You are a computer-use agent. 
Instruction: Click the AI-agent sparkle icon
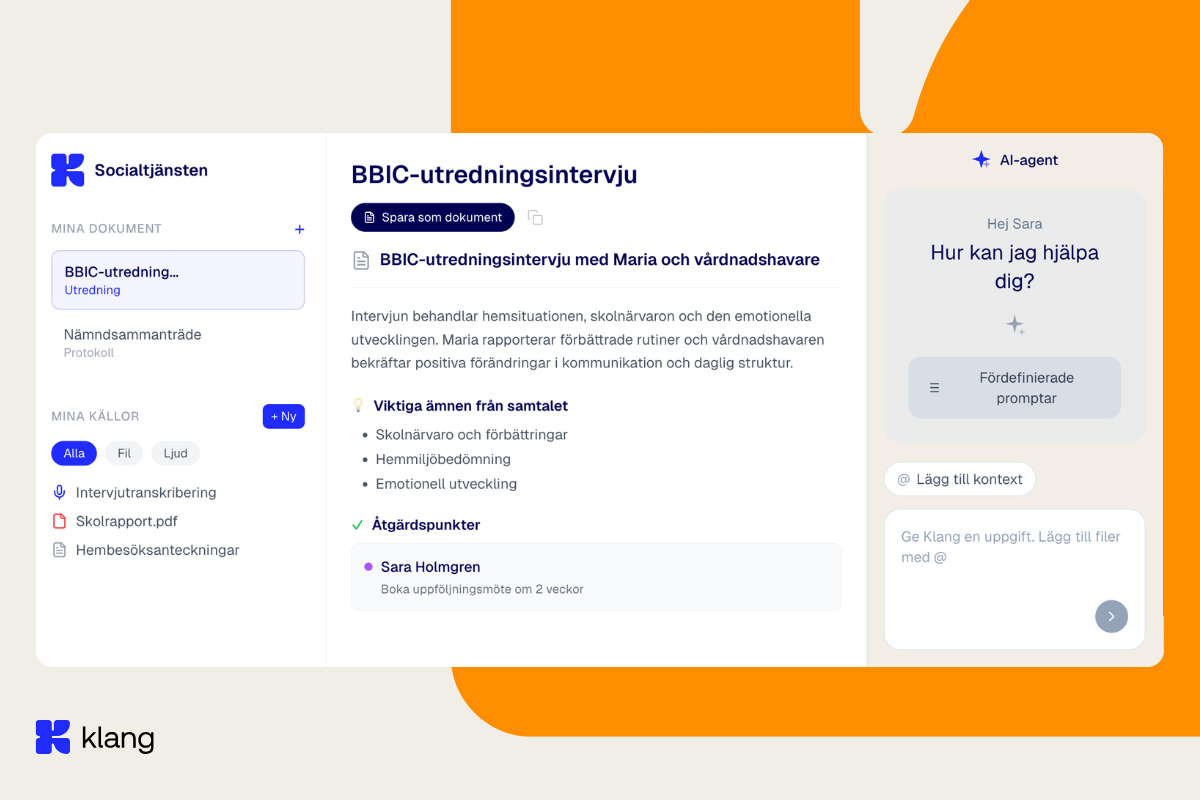pyautogui.click(x=981, y=159)
